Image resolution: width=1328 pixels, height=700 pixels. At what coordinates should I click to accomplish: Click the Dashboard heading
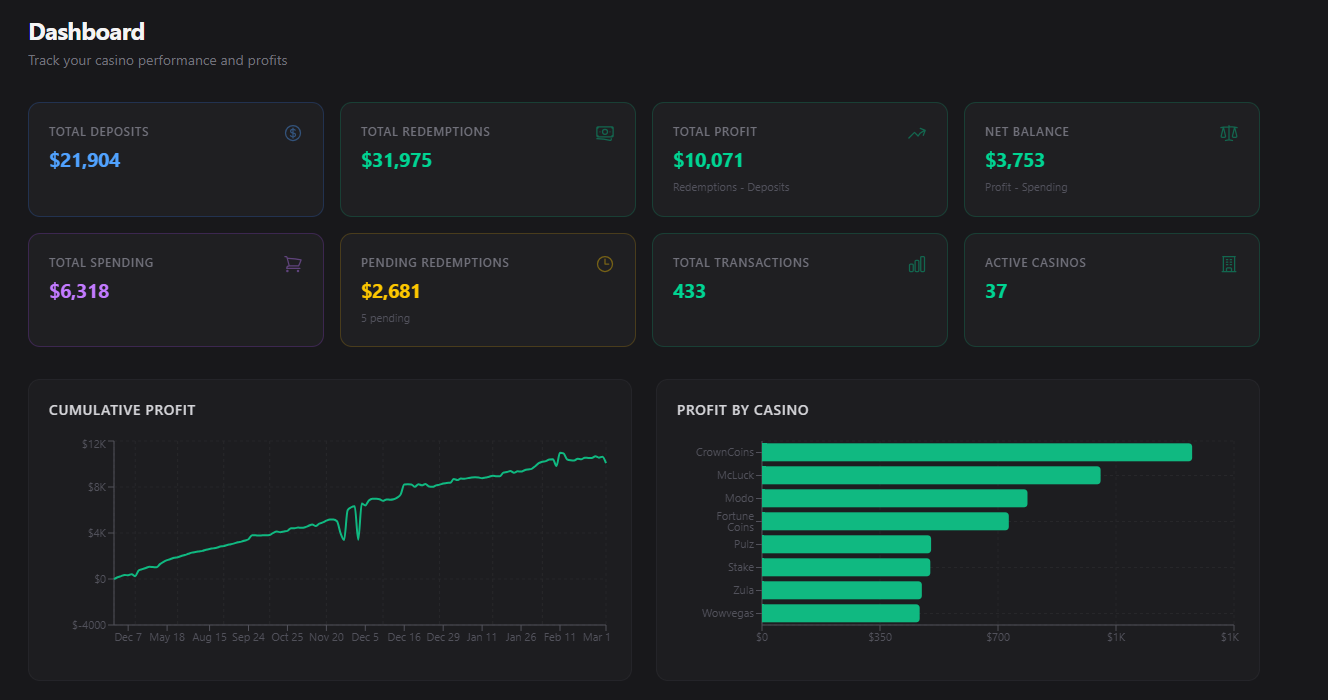(x=85, y=31)
